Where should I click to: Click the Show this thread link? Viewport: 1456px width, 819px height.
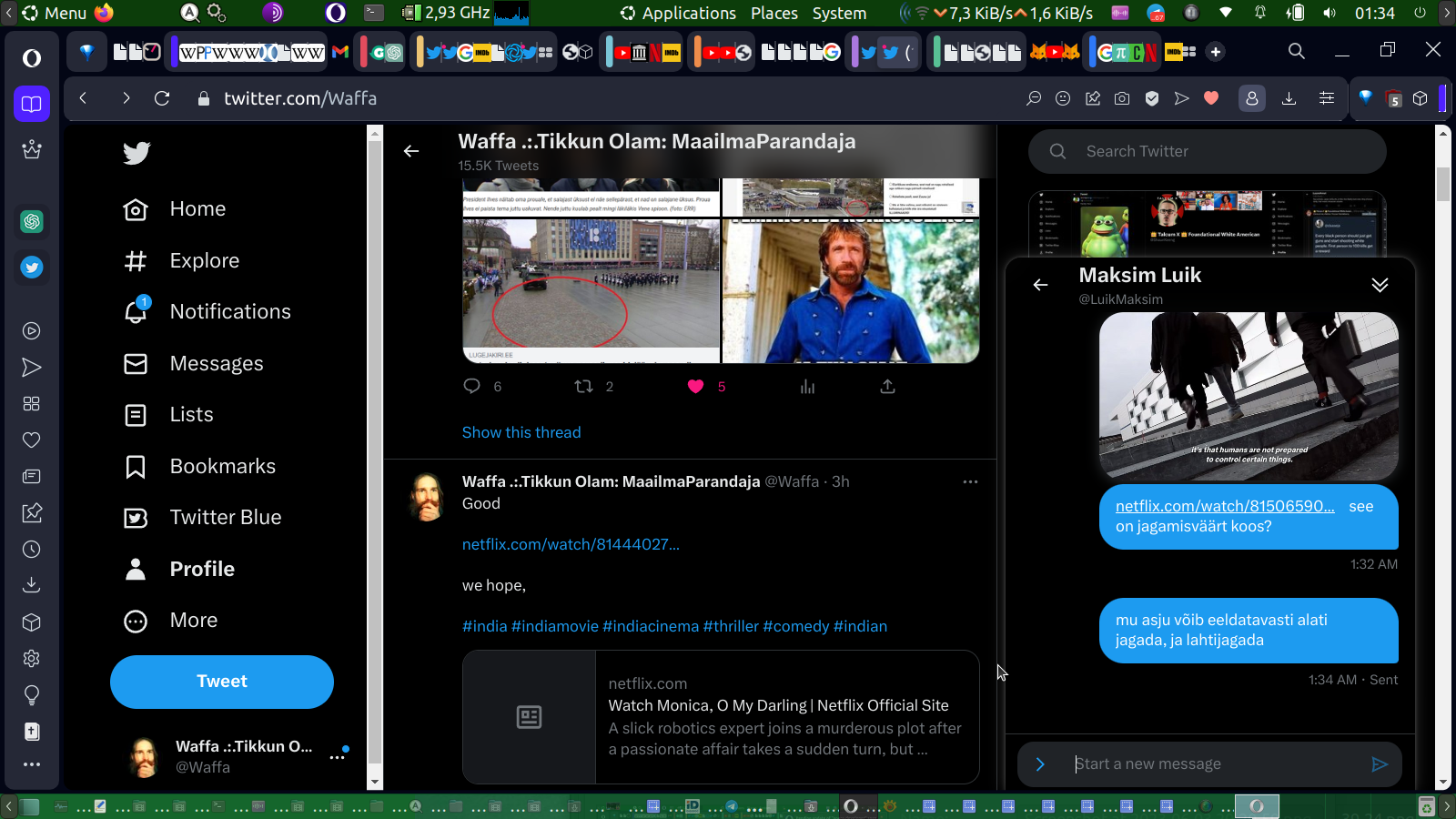[521, 432]
